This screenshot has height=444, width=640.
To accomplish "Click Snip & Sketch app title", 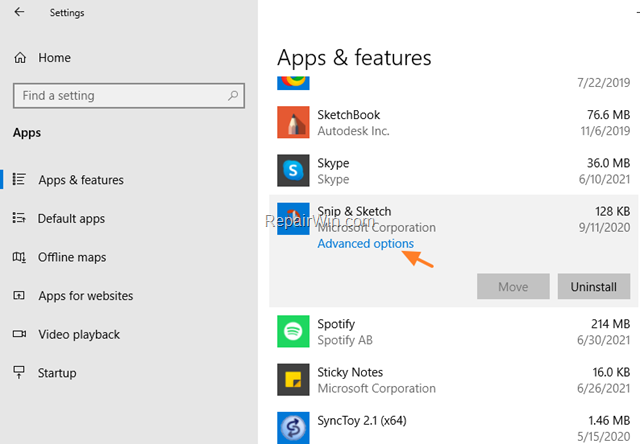I will 354,211.
